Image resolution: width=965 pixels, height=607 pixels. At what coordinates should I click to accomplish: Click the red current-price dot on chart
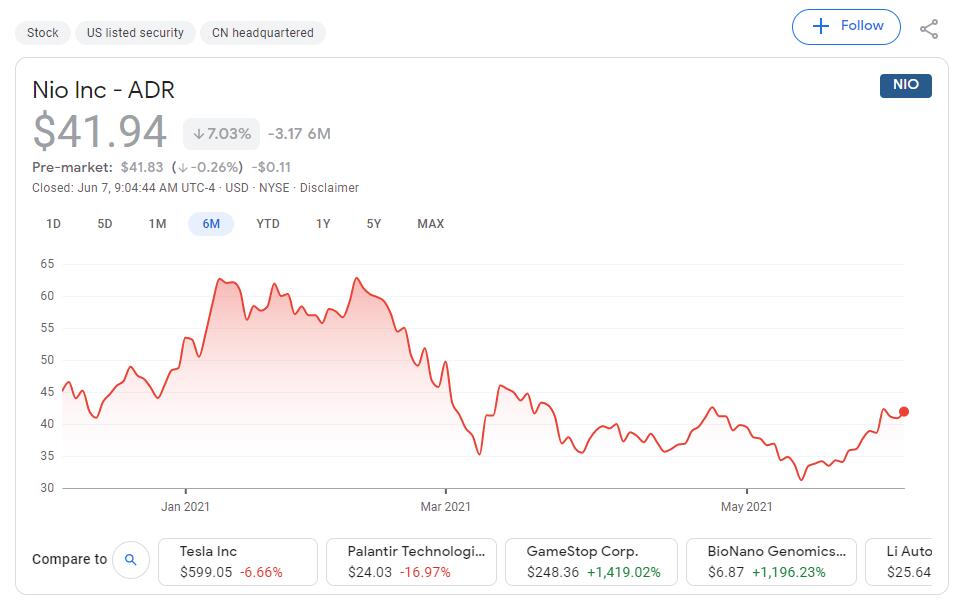coord(904,412)
